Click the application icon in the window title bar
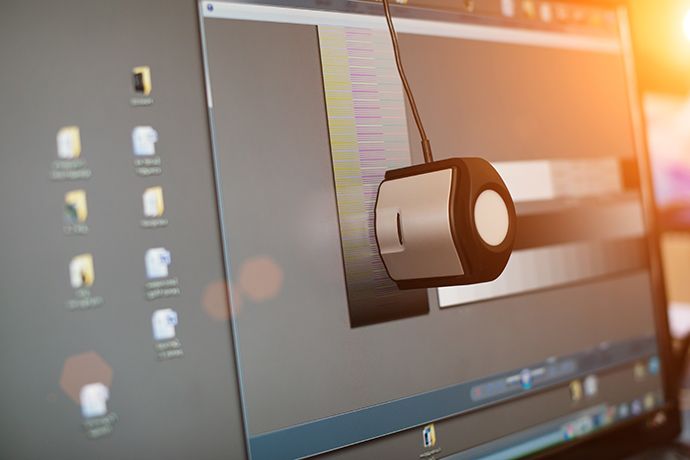Viewport: 690px width, 460px height. pos(209,8)
